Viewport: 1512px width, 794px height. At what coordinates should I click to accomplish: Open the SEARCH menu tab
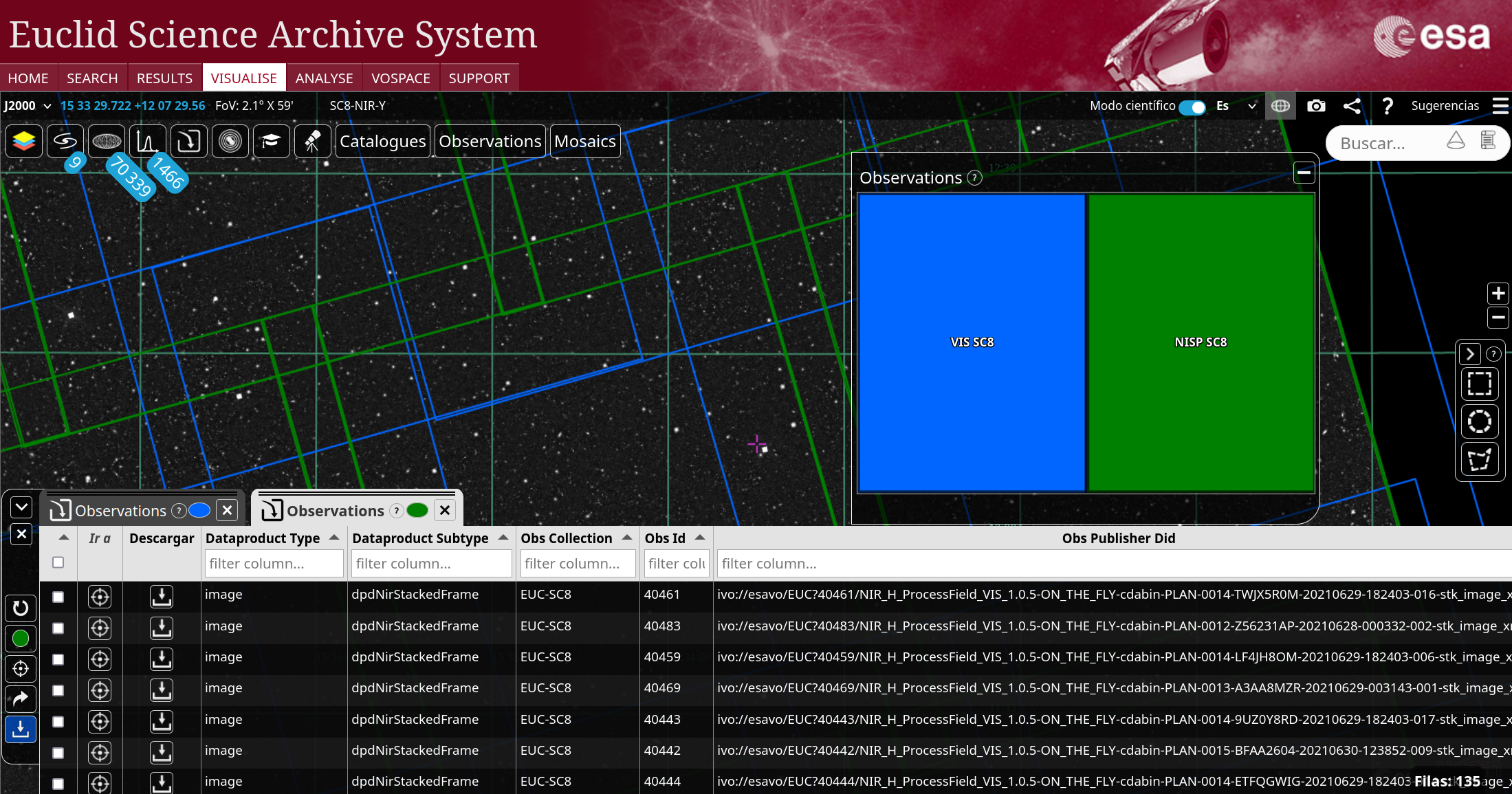(92, 78)
